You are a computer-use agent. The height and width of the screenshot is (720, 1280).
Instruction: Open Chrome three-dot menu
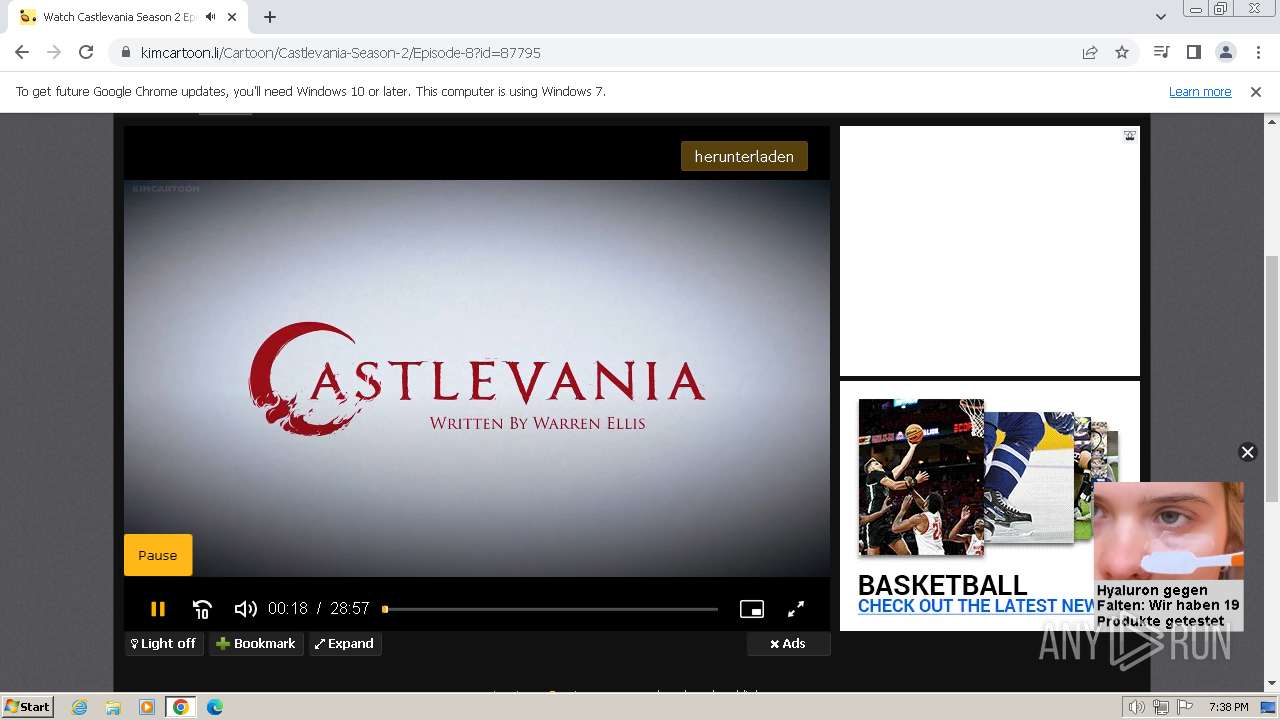click(1257, 52)
